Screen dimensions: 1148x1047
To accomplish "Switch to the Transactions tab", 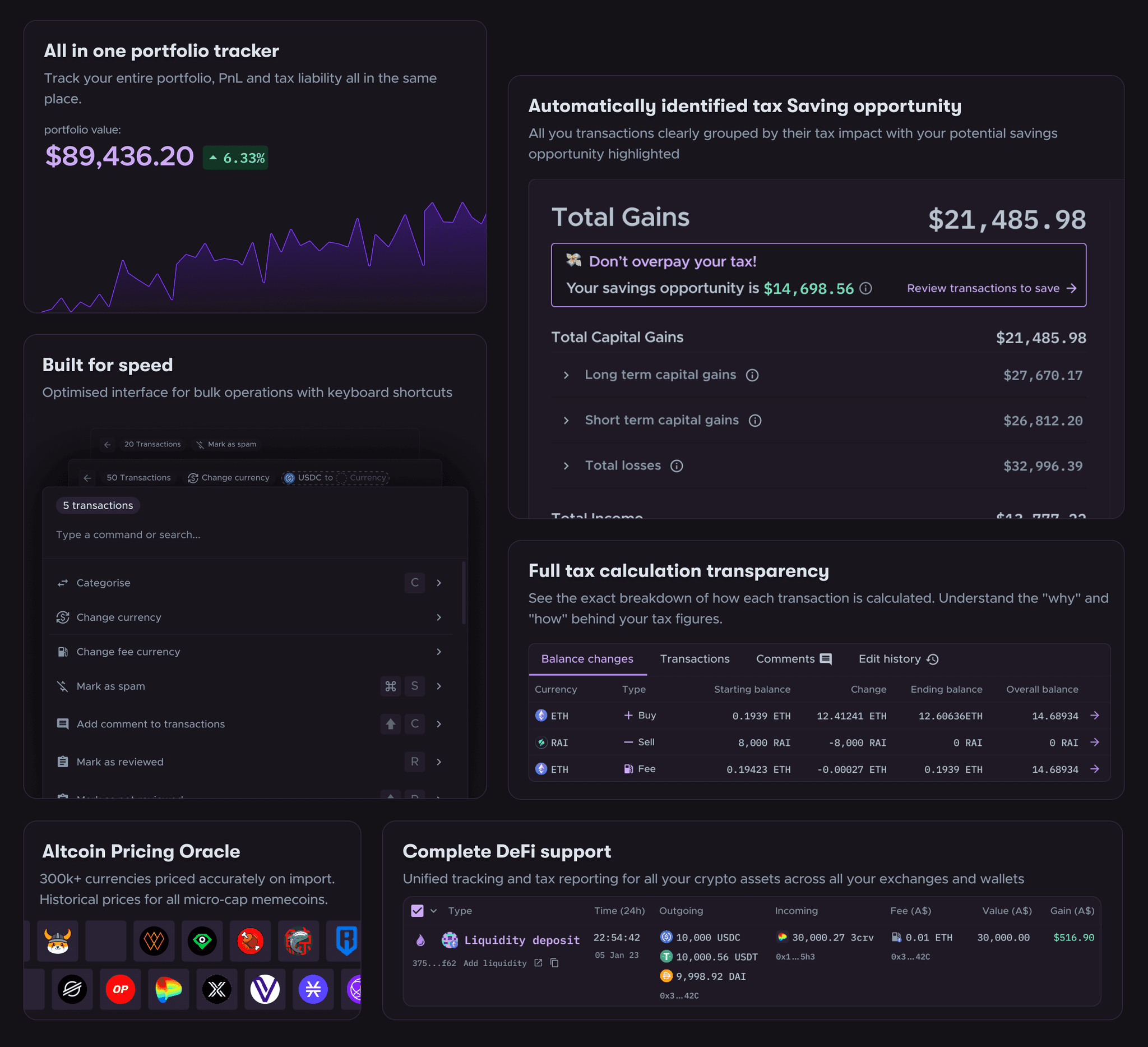I will pos(694,658).
